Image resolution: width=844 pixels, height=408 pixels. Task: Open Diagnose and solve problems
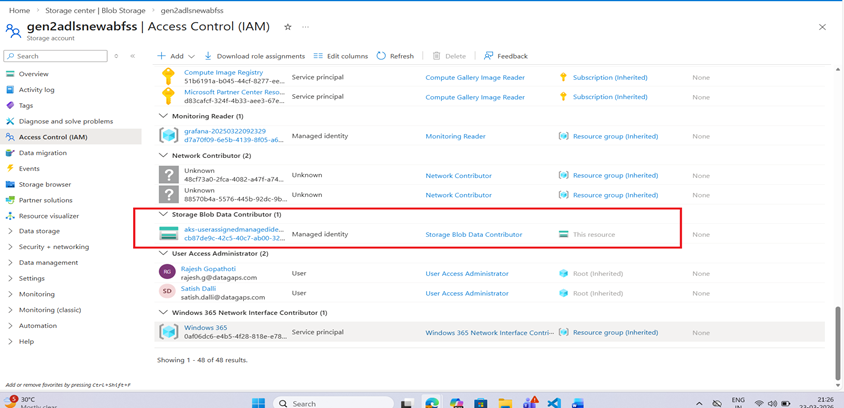[x=66, y=121]
